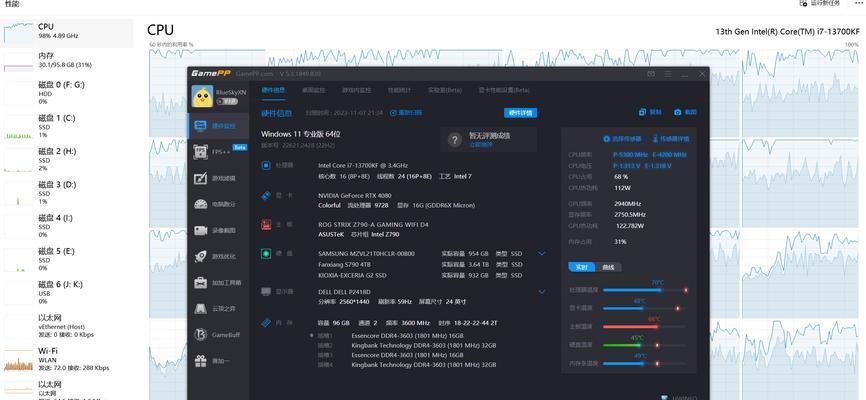Viewport: 866px width, 400px height.
Task: Open the GamePP title bar message icon
Action: (651, 74)
